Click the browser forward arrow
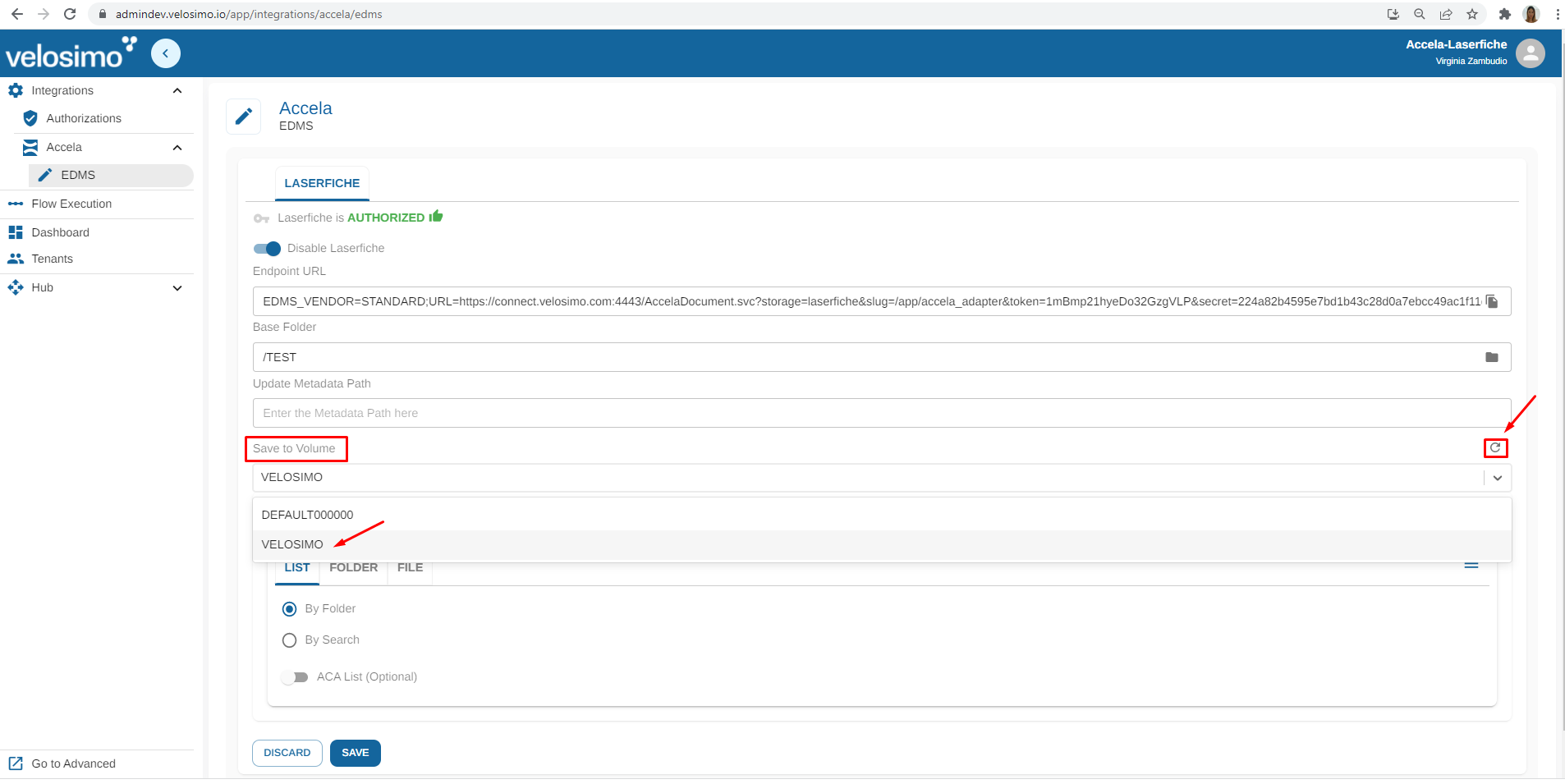Image resolution: width=1565 pixels, height=784 pixels. (44, 14)
